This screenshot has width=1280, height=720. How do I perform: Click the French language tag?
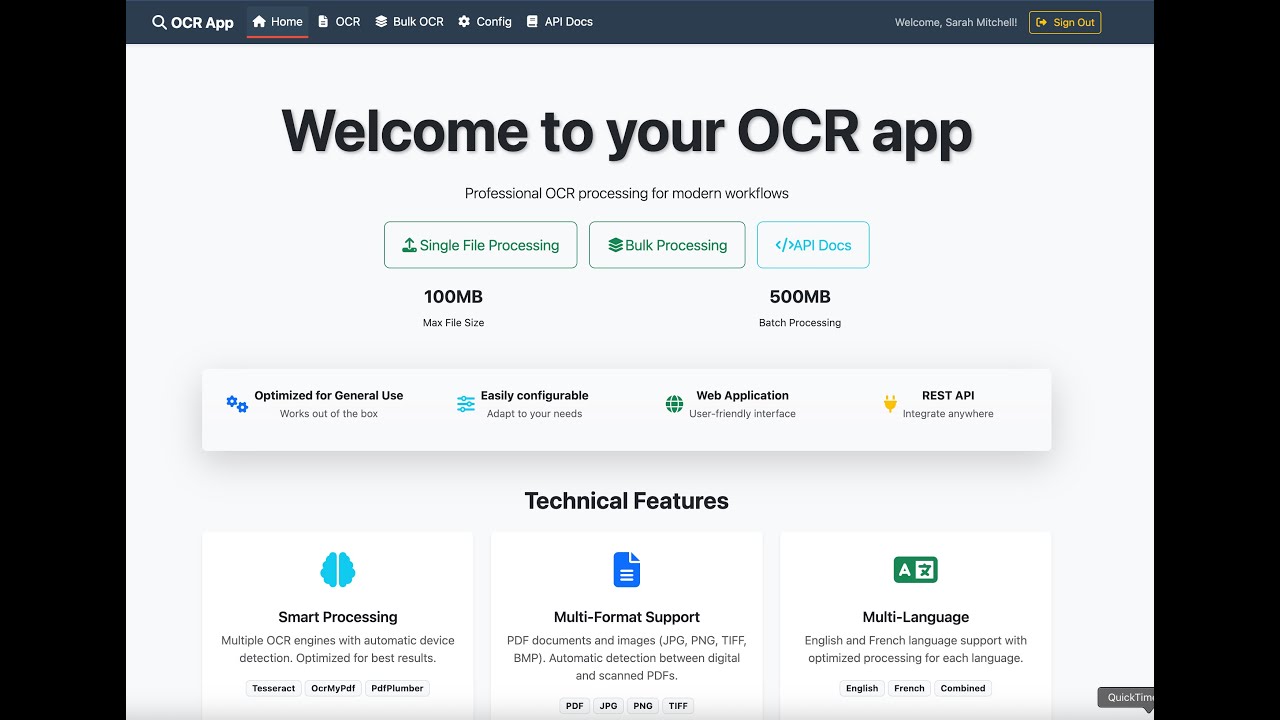[910, 688]
